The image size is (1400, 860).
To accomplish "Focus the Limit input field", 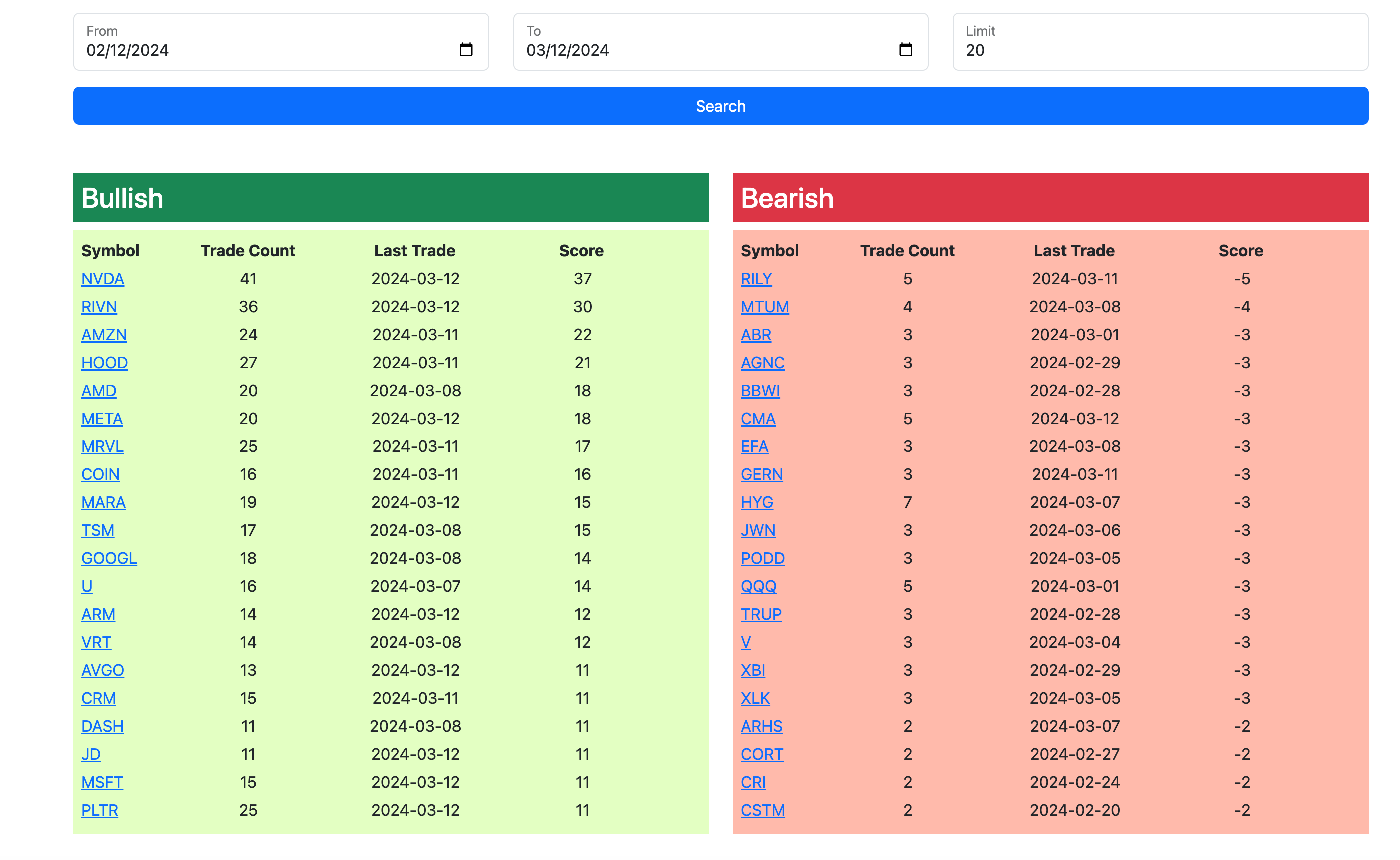I will coord(1161,42).
